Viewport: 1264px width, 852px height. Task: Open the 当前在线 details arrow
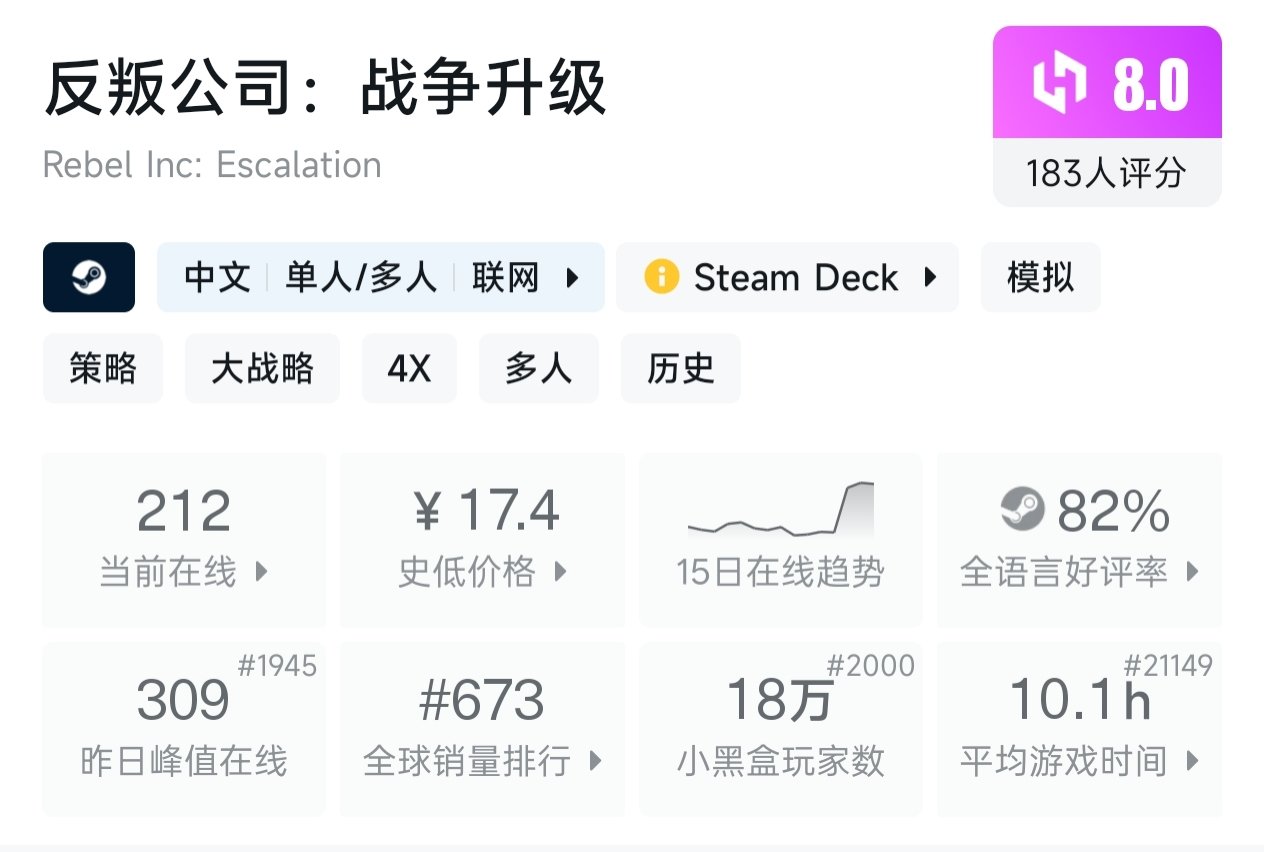pos(262,572)
